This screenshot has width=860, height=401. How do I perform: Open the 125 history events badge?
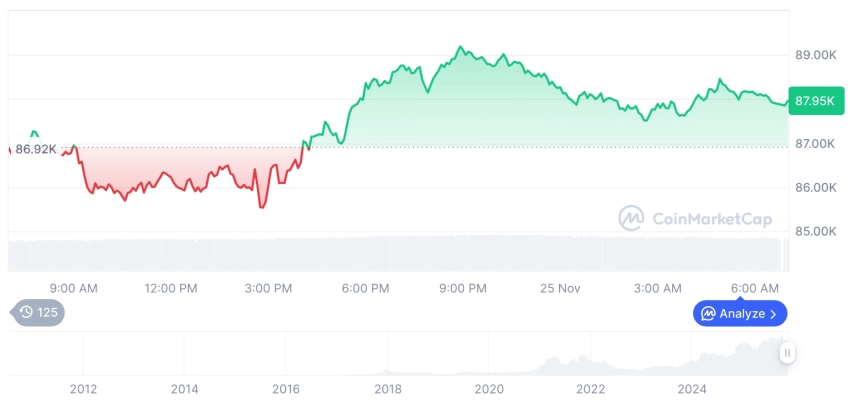tap(38, 313)
